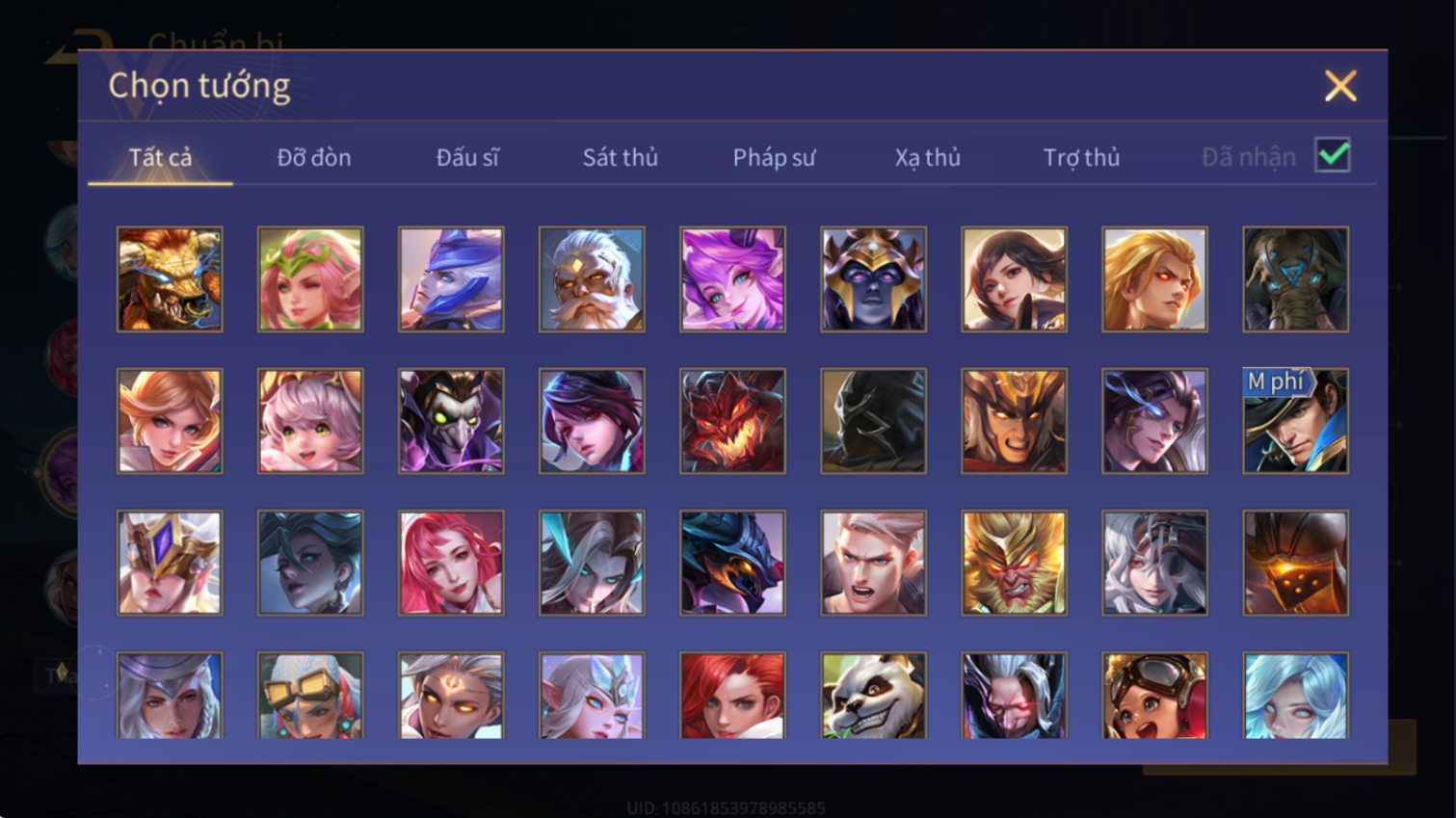Choose the hero tagged M phí

pyautogui.click(x=1295, y=421)
